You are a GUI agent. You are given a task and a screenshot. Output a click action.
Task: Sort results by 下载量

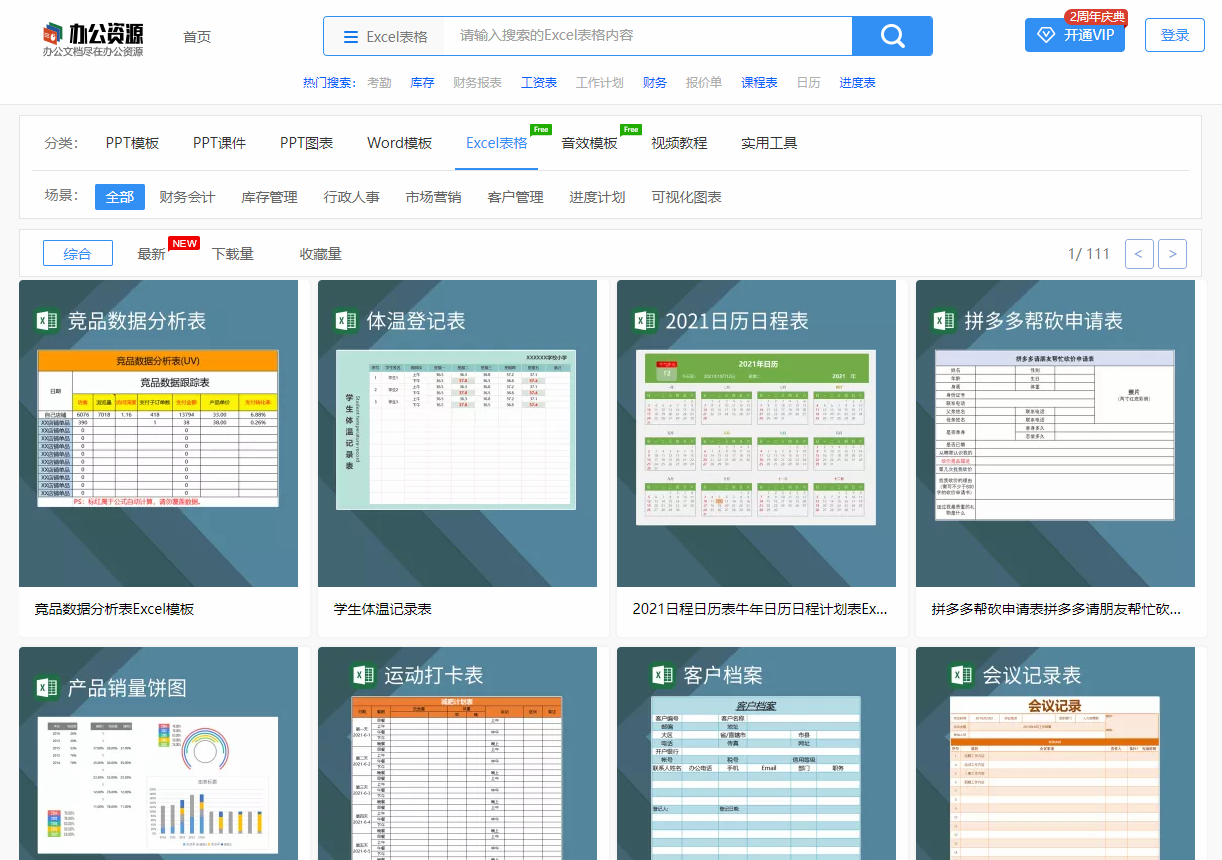(x=232, y=254)
